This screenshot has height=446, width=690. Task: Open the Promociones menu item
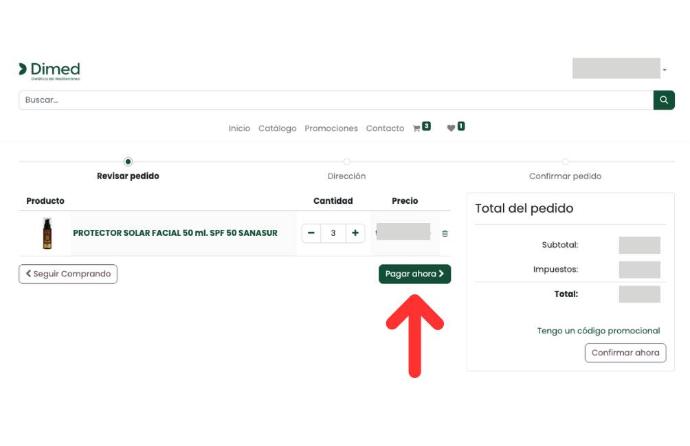(331, 128)
